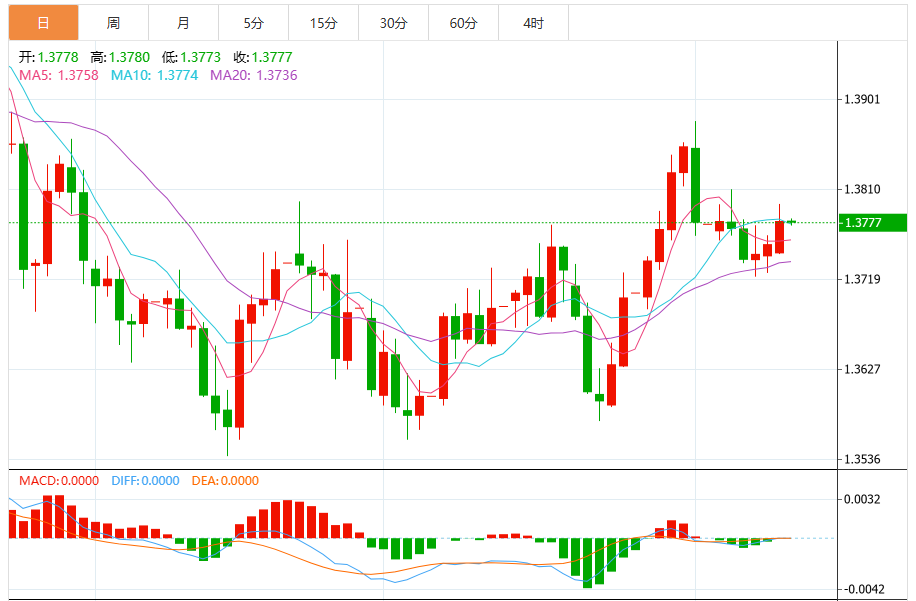Select the daily 日 timeframe tab

43,23
